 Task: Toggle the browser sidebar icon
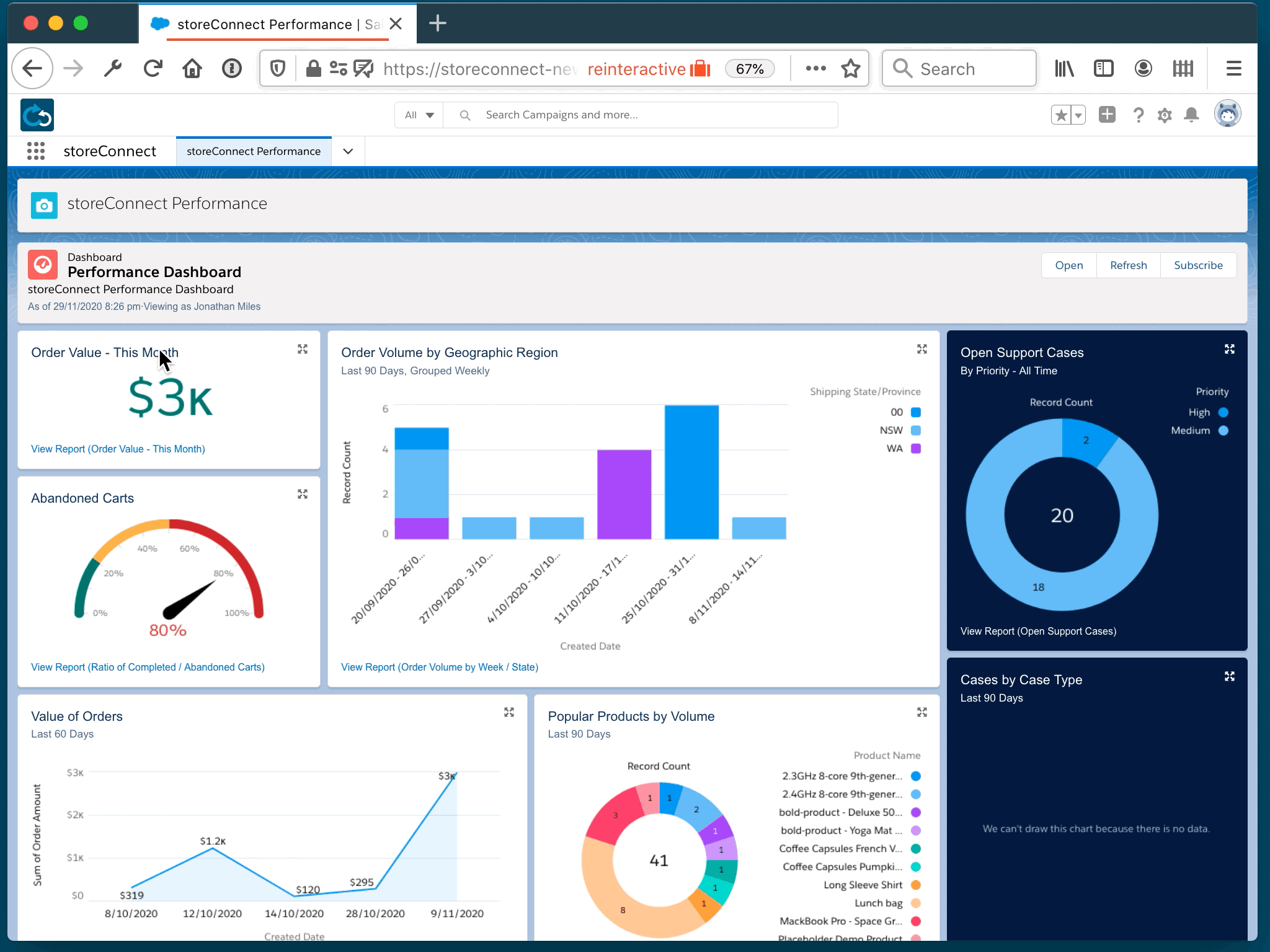[1104, 68]
